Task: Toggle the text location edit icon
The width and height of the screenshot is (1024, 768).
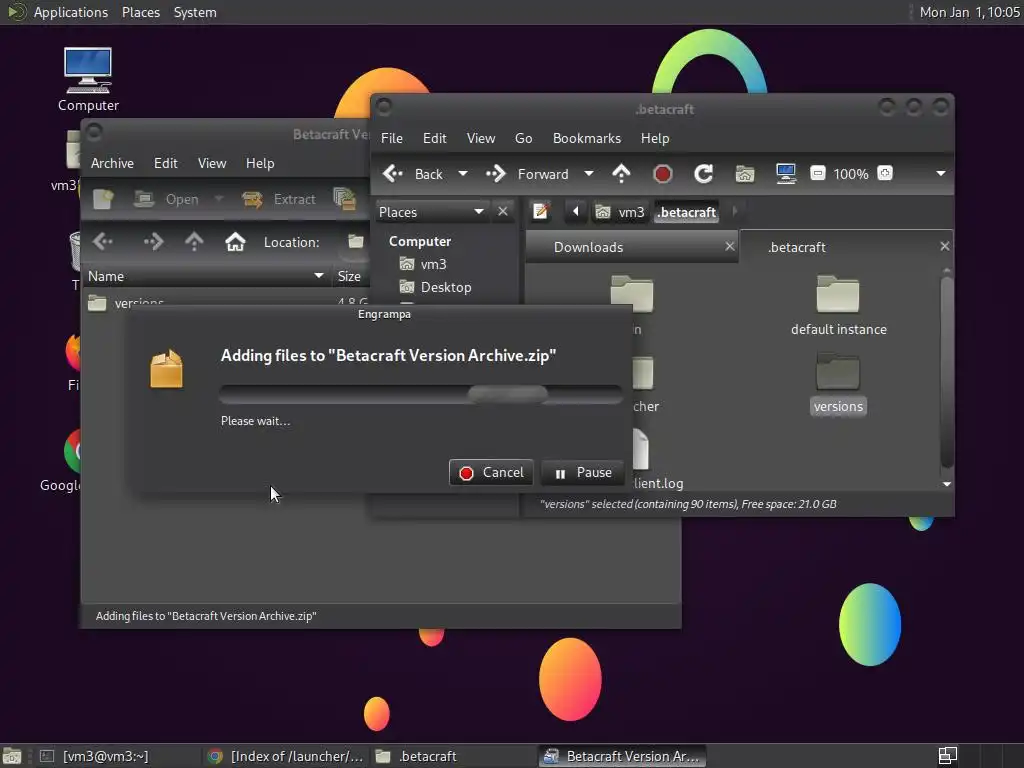Action: coord(540,212)
